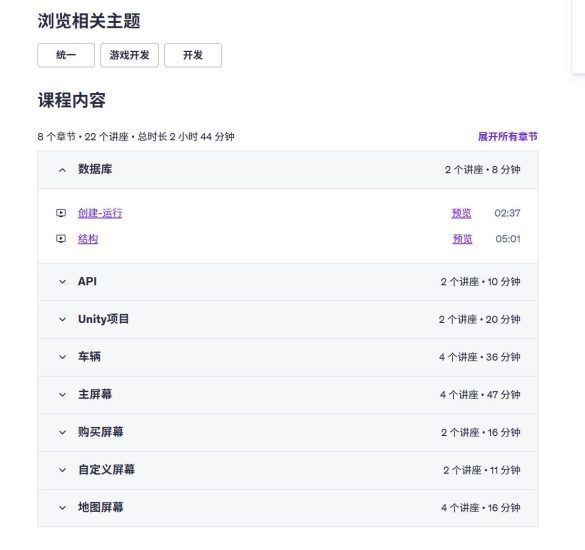
Task: Preview the 结构 lecture via 预览
Action: [x=463, y=239]
